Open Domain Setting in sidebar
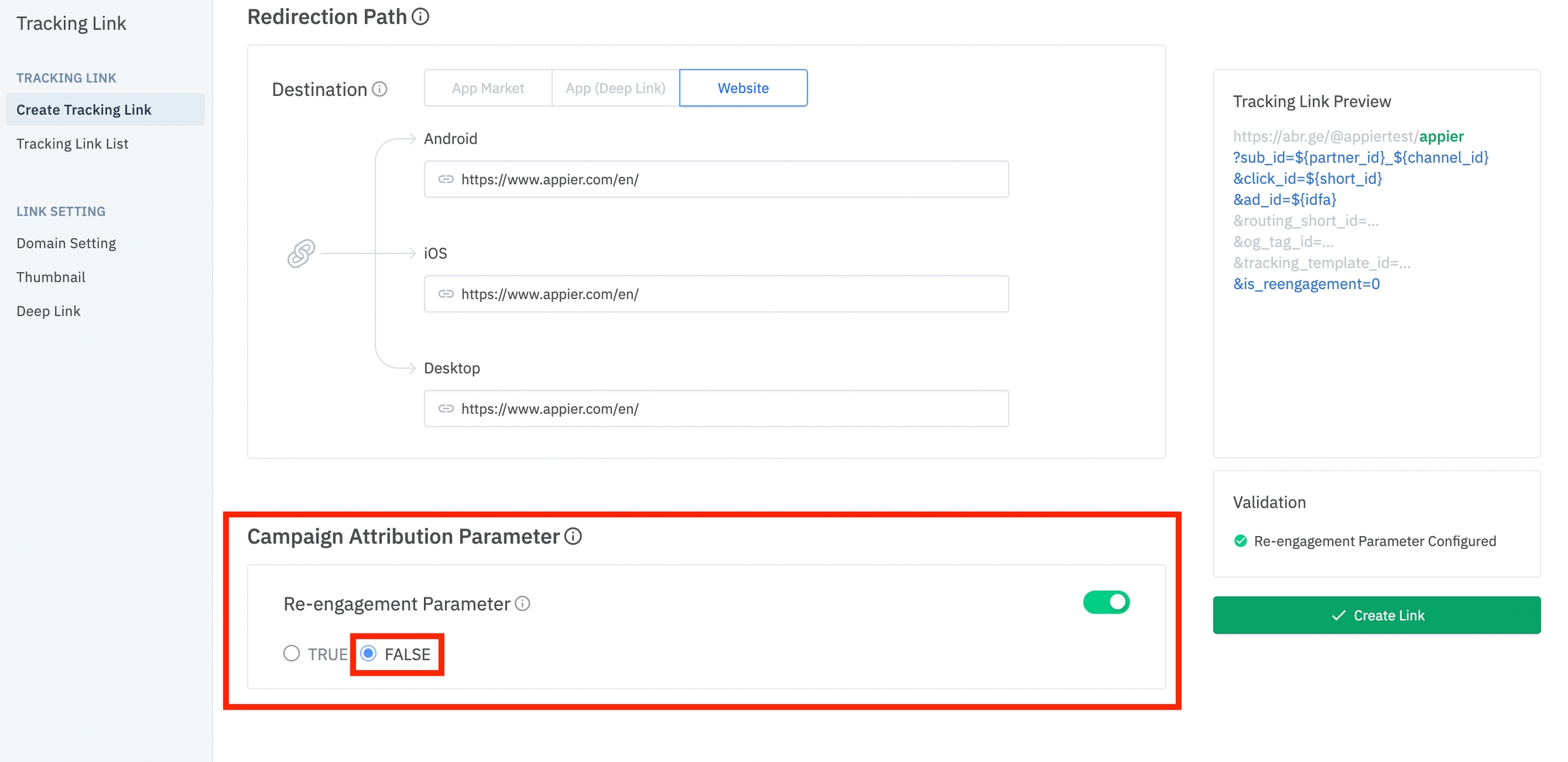Screen dimensions: 1568x762 66,243
